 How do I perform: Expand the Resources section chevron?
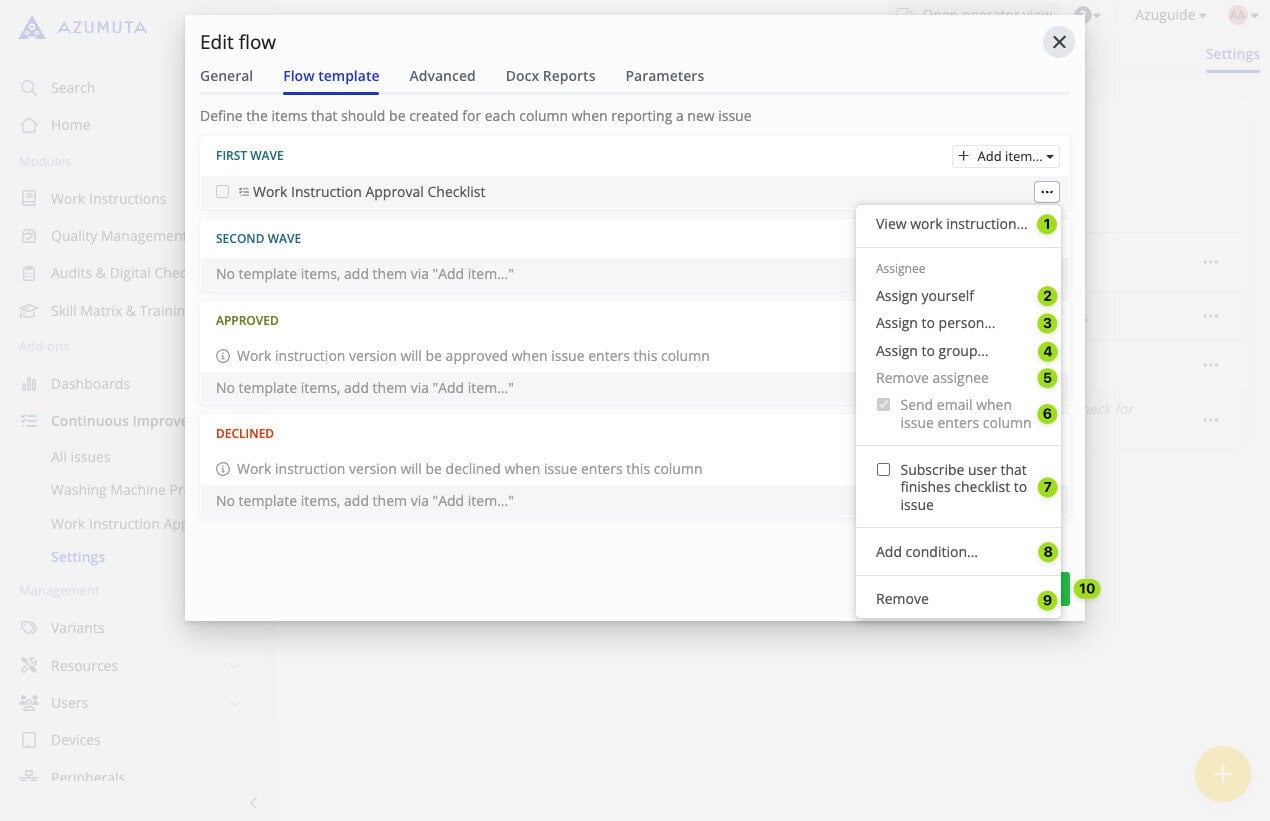234,666
